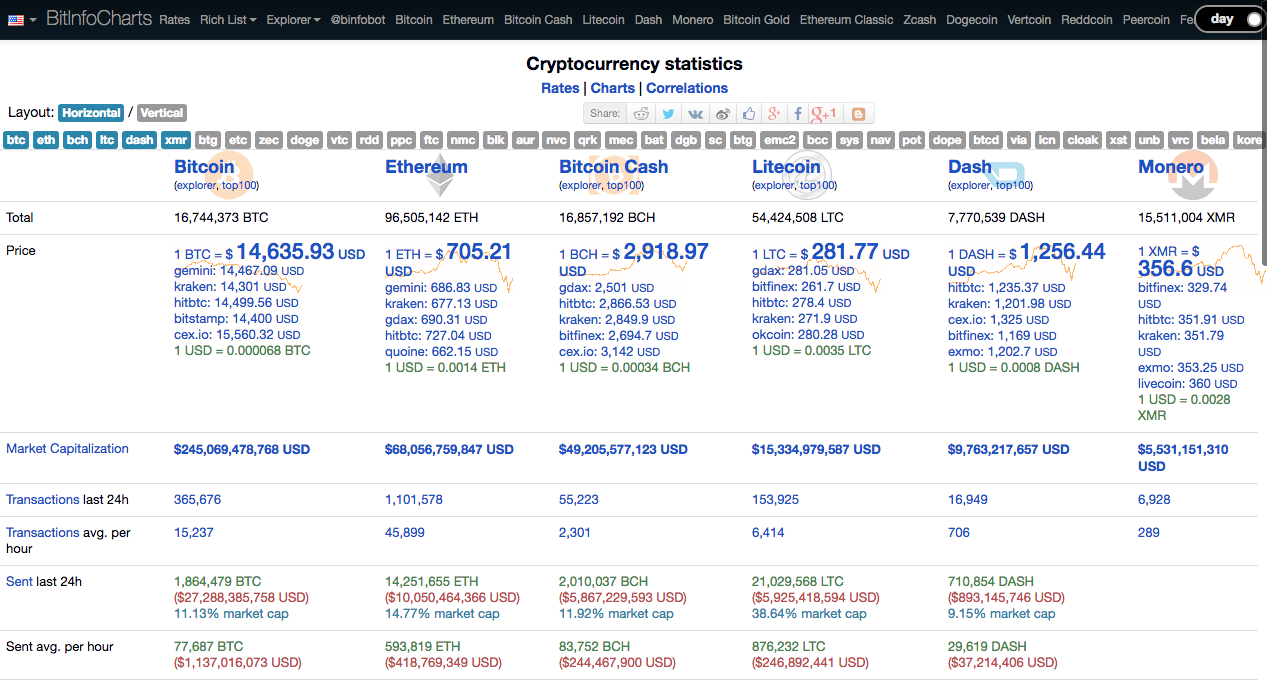Open the US flag language selector

click(22, 19)
